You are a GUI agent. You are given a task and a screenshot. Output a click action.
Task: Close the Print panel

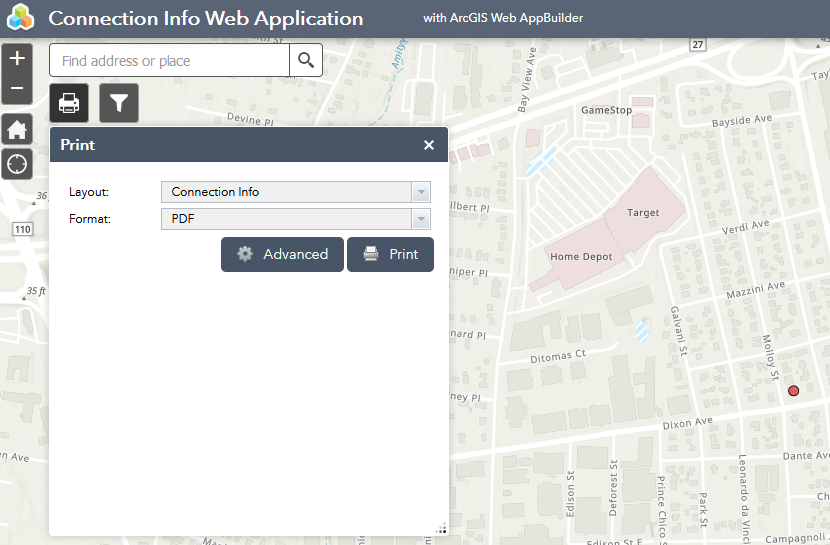point(429,145)
